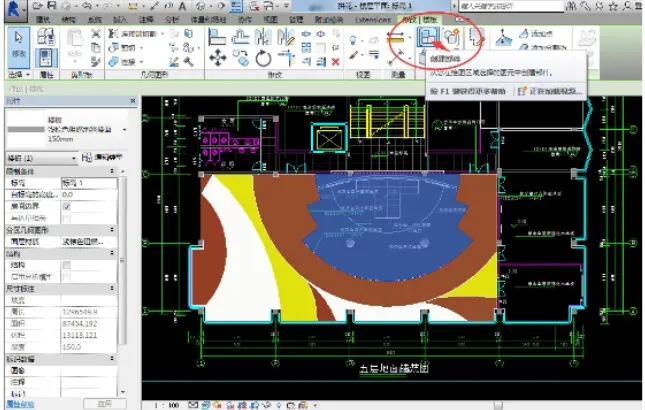Select the Modify arrow tool

19,46
